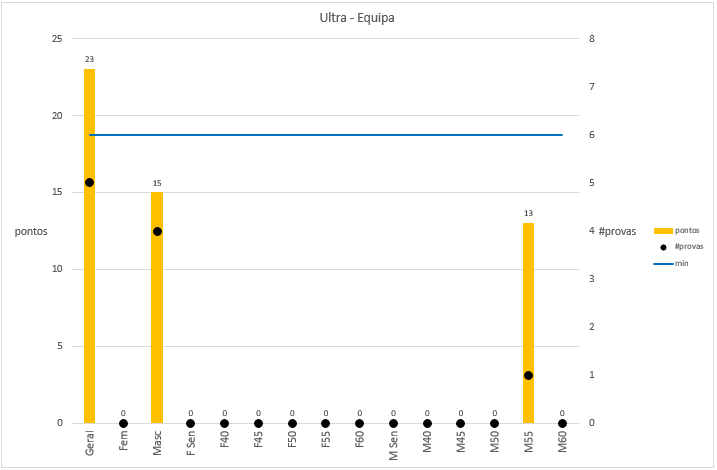Image resolution: width=717 pixels, height=470 pixels.
Task: Select the black dot on Geral bar
Action: click(x=90, y=182)
